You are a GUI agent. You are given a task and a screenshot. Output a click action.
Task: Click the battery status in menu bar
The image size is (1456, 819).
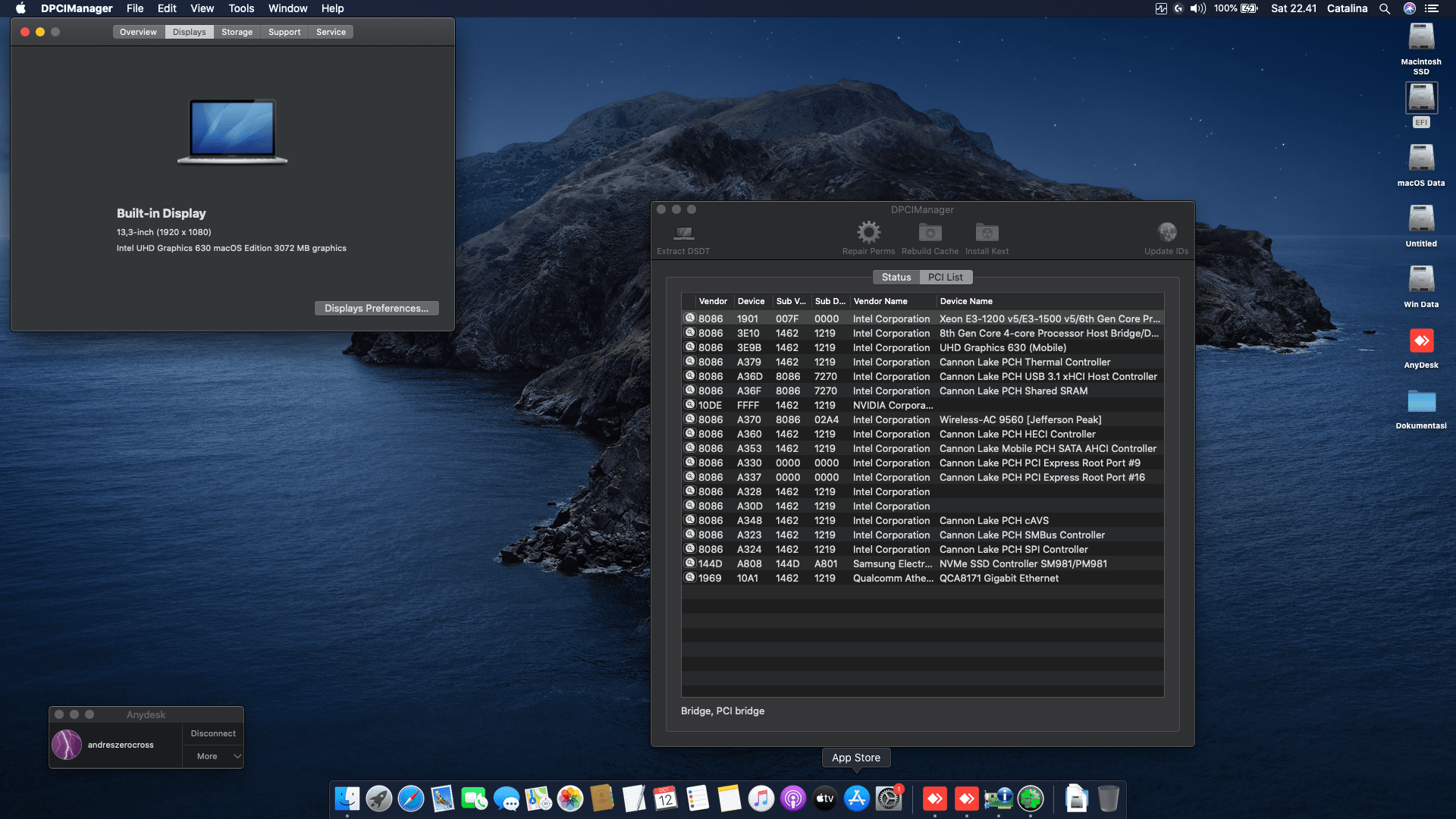click(x=1236, y=8)
